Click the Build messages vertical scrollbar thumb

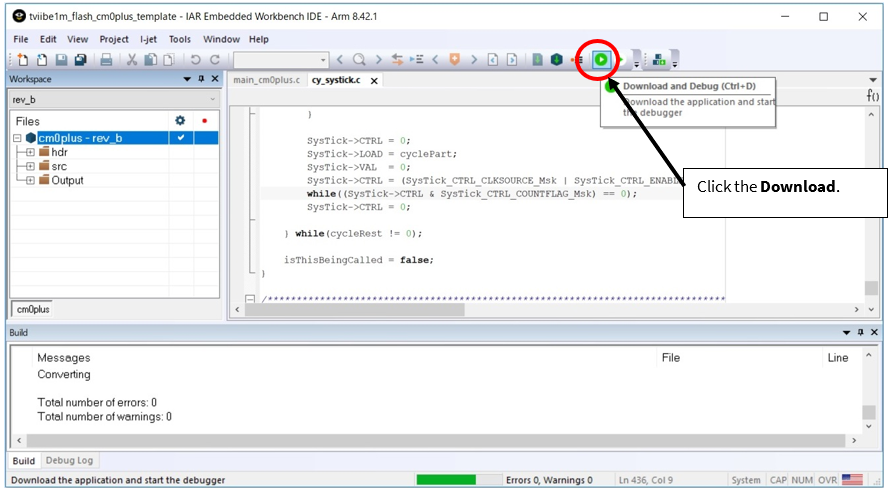click(869, 412)
